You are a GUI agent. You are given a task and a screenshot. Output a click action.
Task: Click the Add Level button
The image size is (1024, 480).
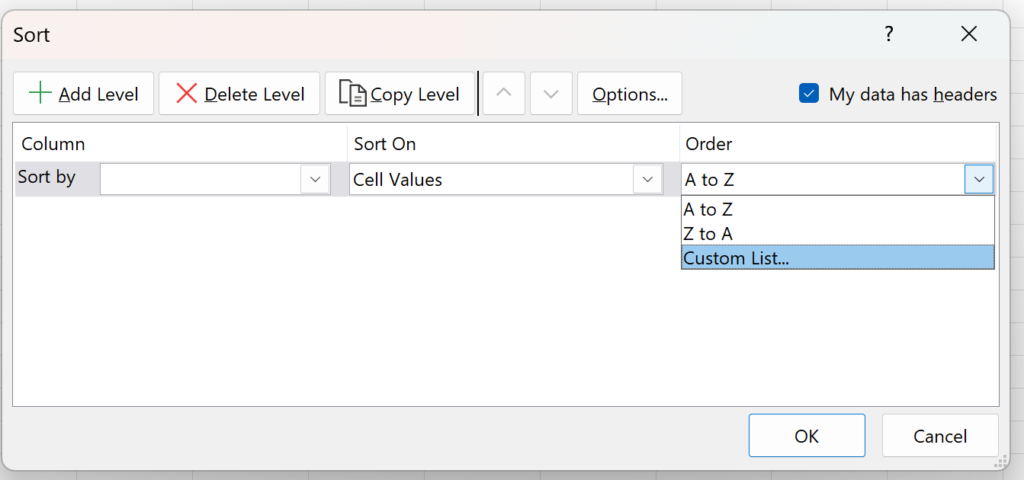pyautogui.click(x=84, y=94)
